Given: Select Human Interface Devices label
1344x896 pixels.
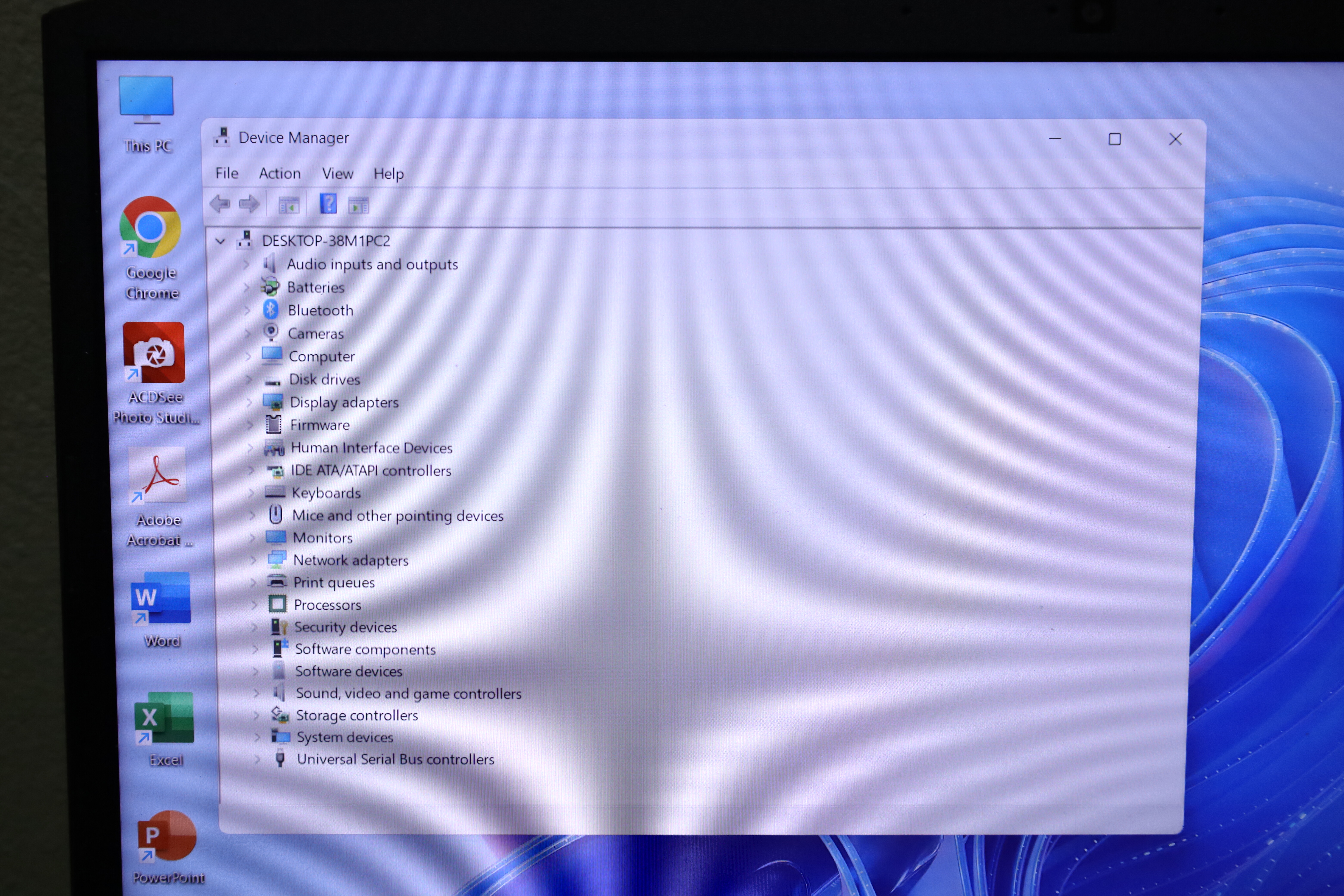Looking at the screenshot, I should tap(371, 448).
